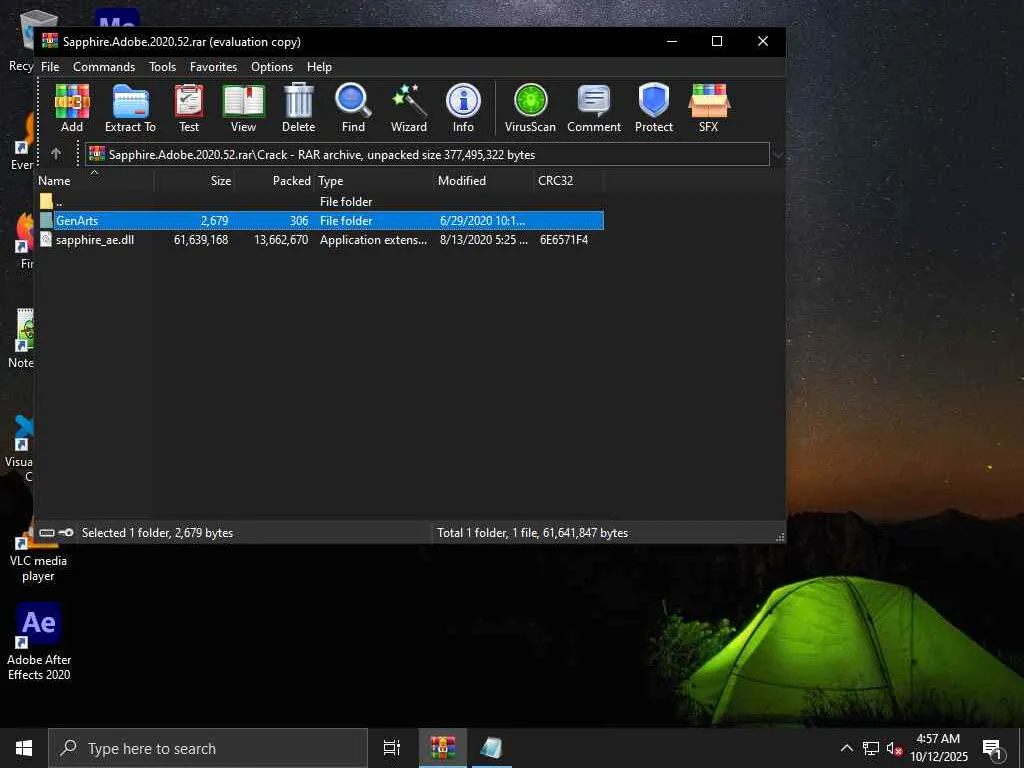This screenshot has width=1024, height=768.
Task: Open Task View on the taskbar
Action: coord(392,748)
